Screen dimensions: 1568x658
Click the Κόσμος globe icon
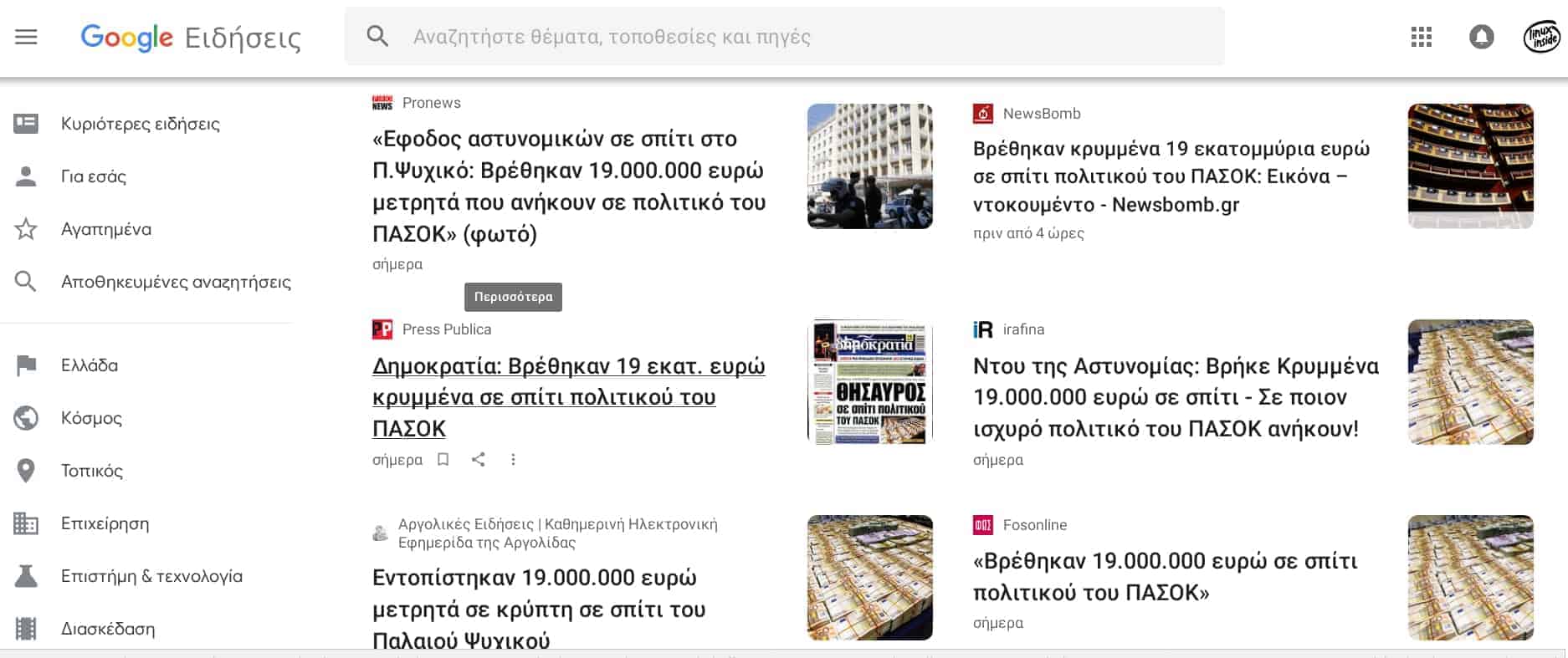(26, 418)
